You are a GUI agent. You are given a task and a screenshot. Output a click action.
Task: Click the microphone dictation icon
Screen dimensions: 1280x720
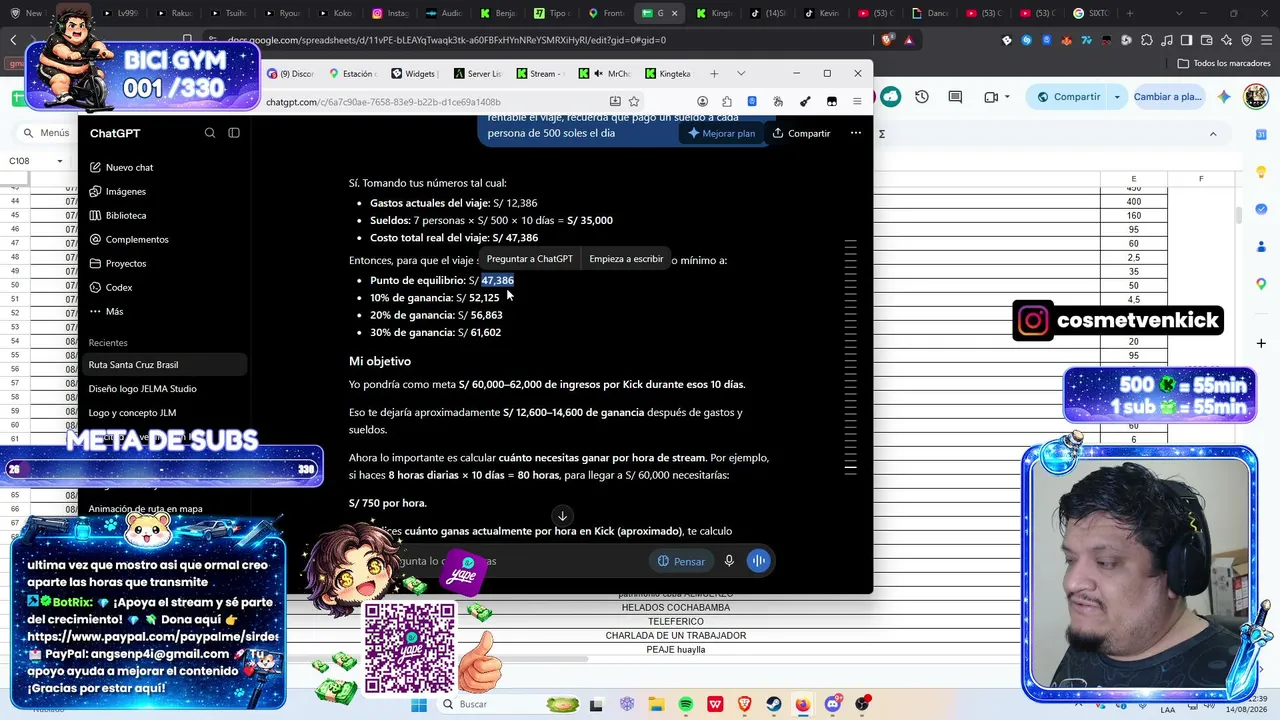coord(730,561)
